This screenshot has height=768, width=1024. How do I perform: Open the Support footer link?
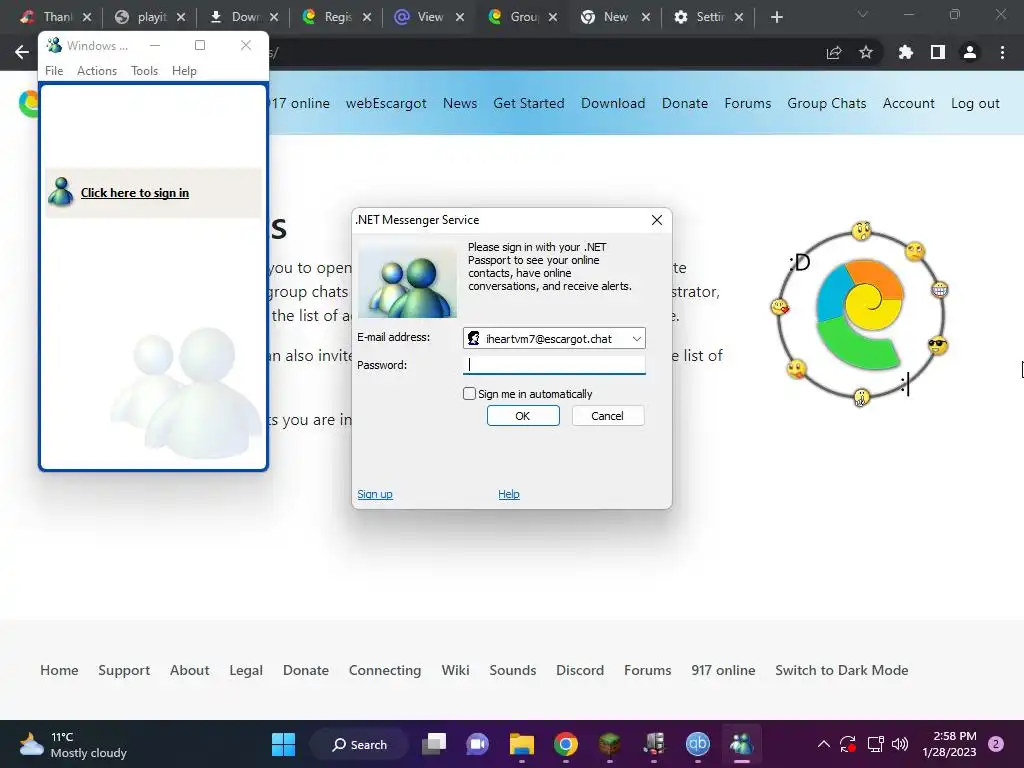[124, 670]
